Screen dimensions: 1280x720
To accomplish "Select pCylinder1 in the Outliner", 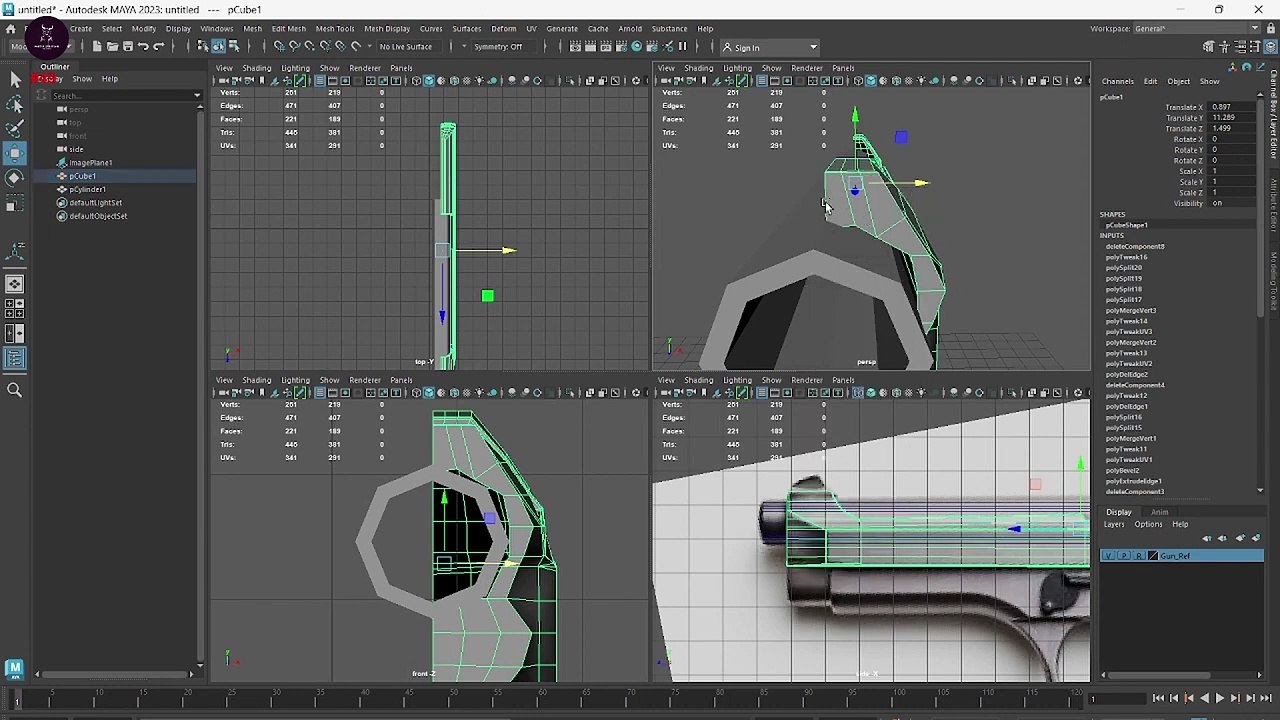I will coord(88,189).
